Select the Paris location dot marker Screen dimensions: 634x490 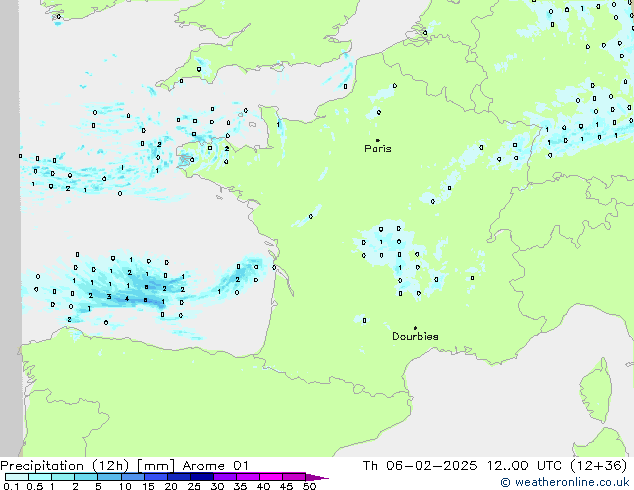[x=378, y=140]
